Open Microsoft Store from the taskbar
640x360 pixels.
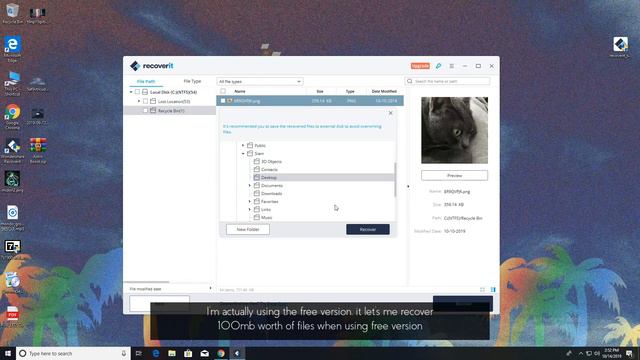pyautogui.click(x=188, y=353)
